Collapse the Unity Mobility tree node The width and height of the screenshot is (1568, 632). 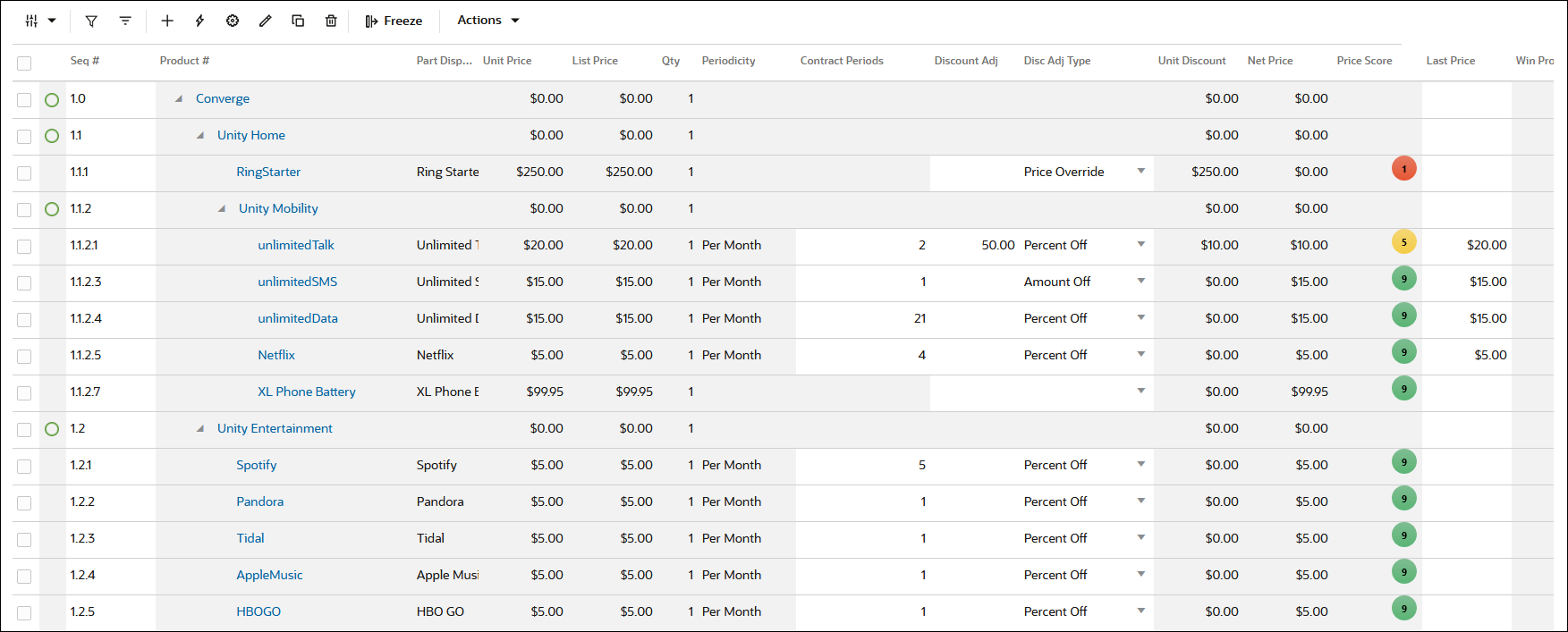(222, 209)
